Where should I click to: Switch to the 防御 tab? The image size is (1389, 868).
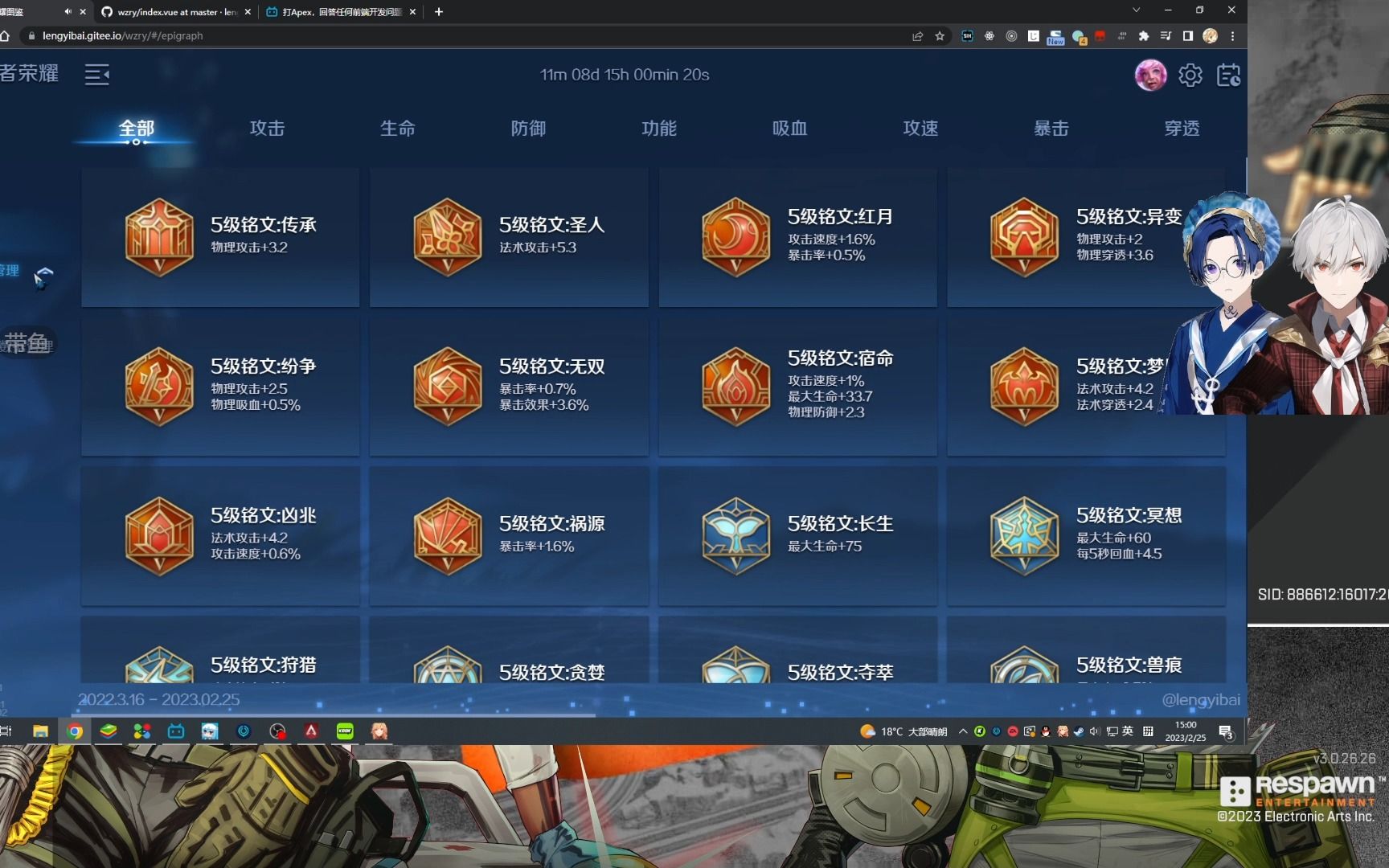tap(528, 129)
